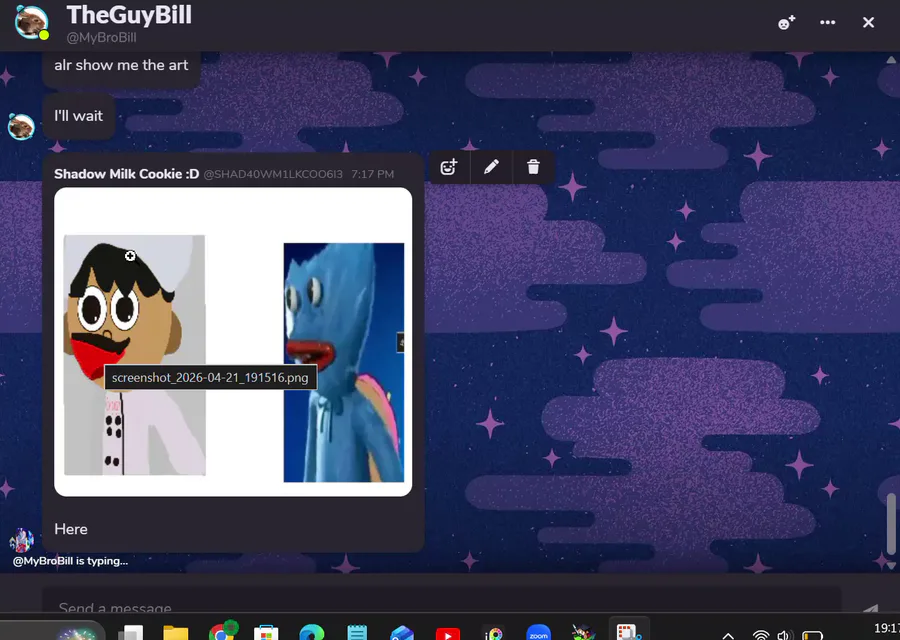
Task: Open the battery status icon in tray
Action: tap(813, 635)
